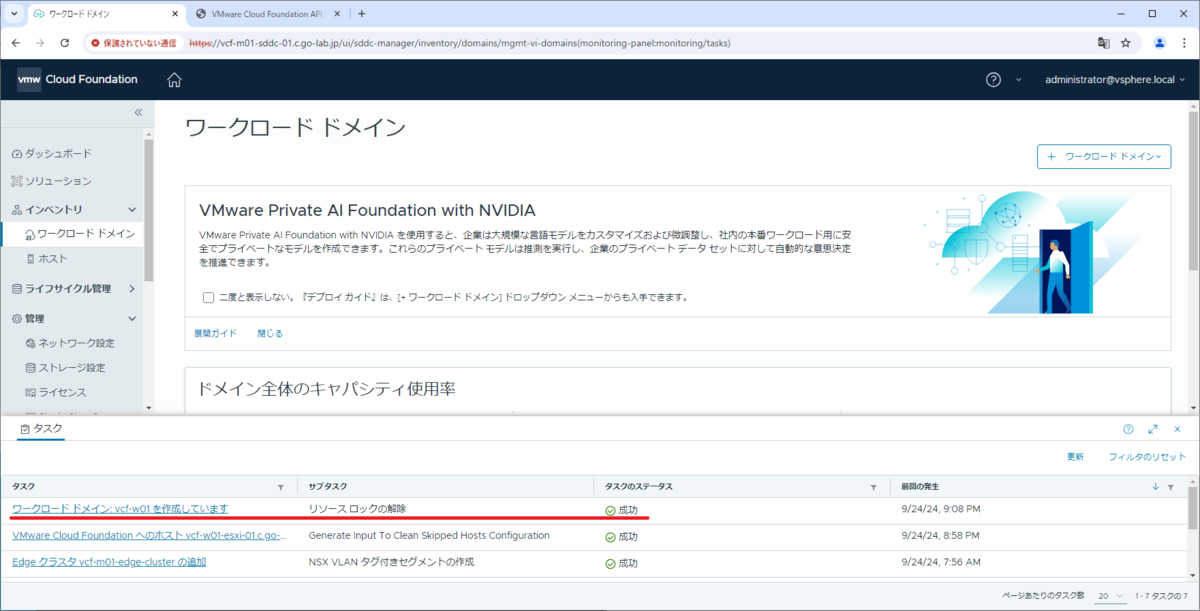Close the task panel
Image resolution: width=1200 pixels, height=611 pixels.
point(1177,429)
